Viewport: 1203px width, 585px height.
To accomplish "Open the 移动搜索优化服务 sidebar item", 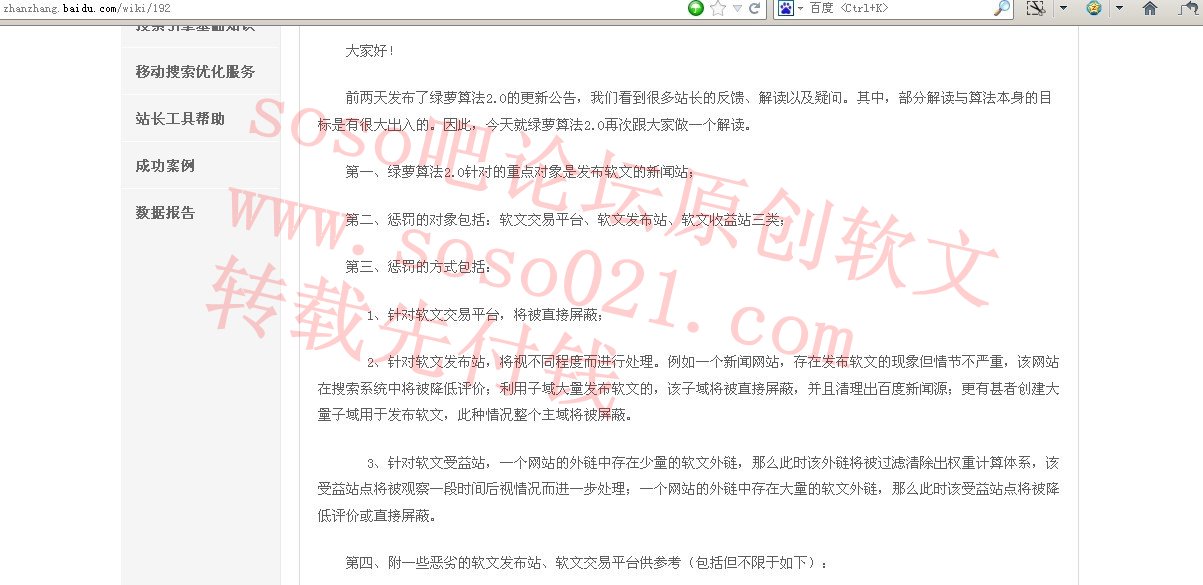I will (x=195, y=72).
